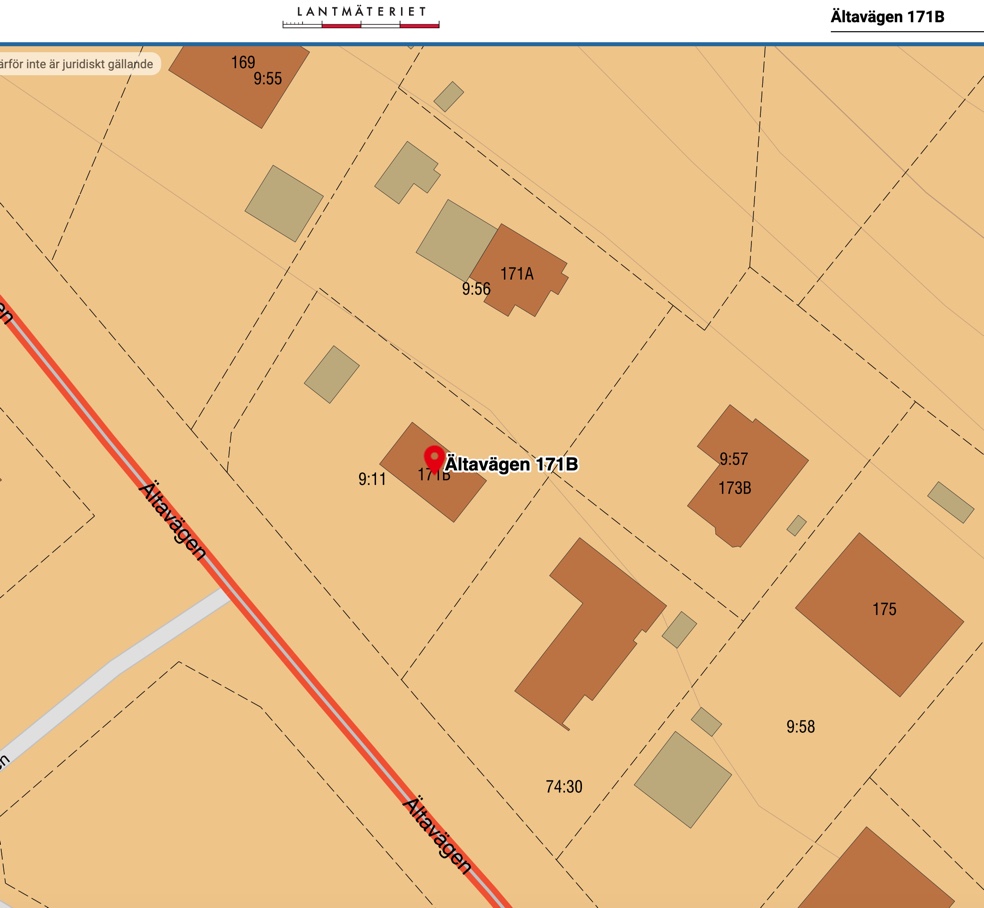Click the red location pin marker
The image size is (984, 908).
(x=434, y=458)
